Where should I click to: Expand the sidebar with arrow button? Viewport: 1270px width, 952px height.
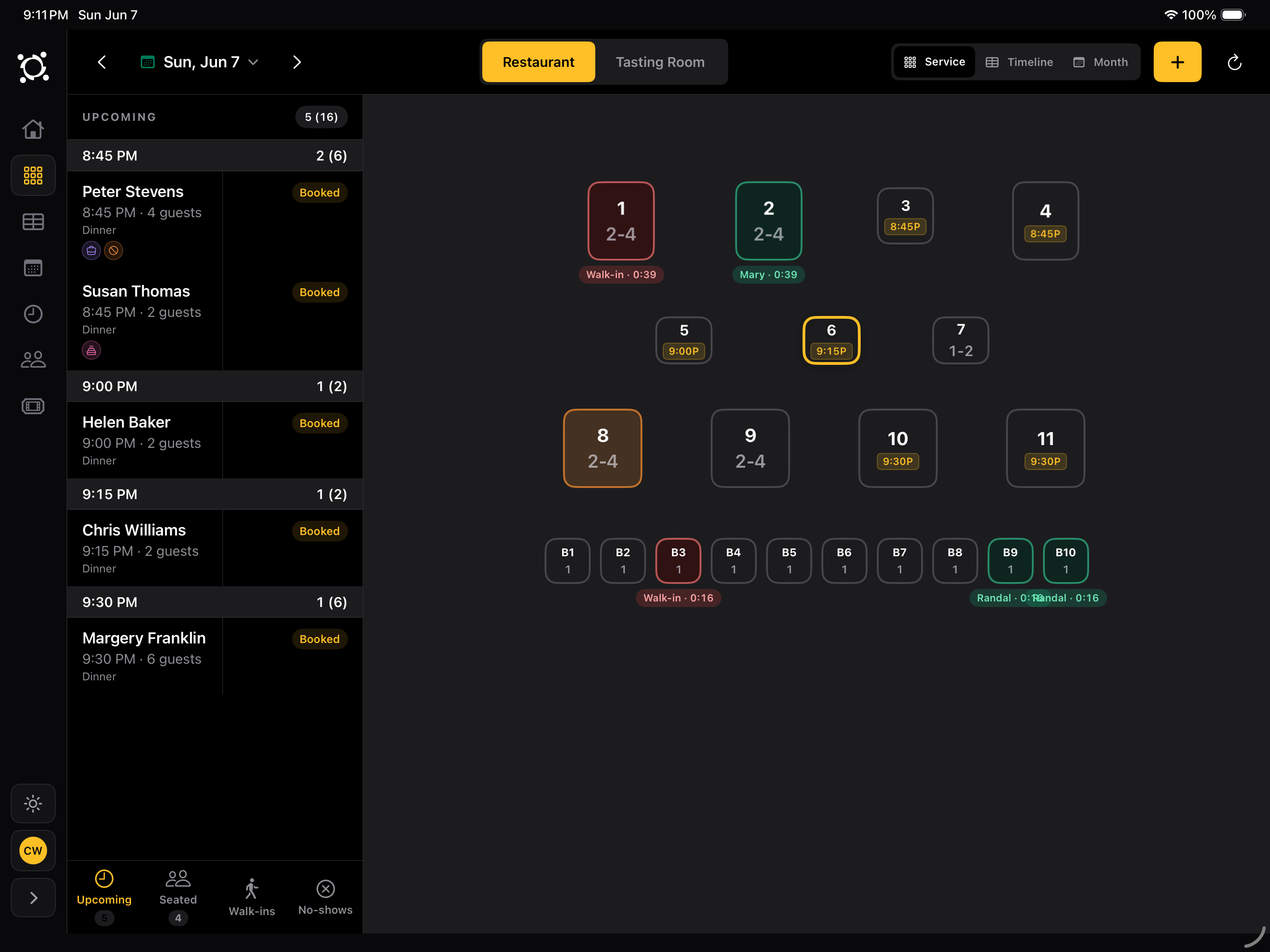(33, 898)
